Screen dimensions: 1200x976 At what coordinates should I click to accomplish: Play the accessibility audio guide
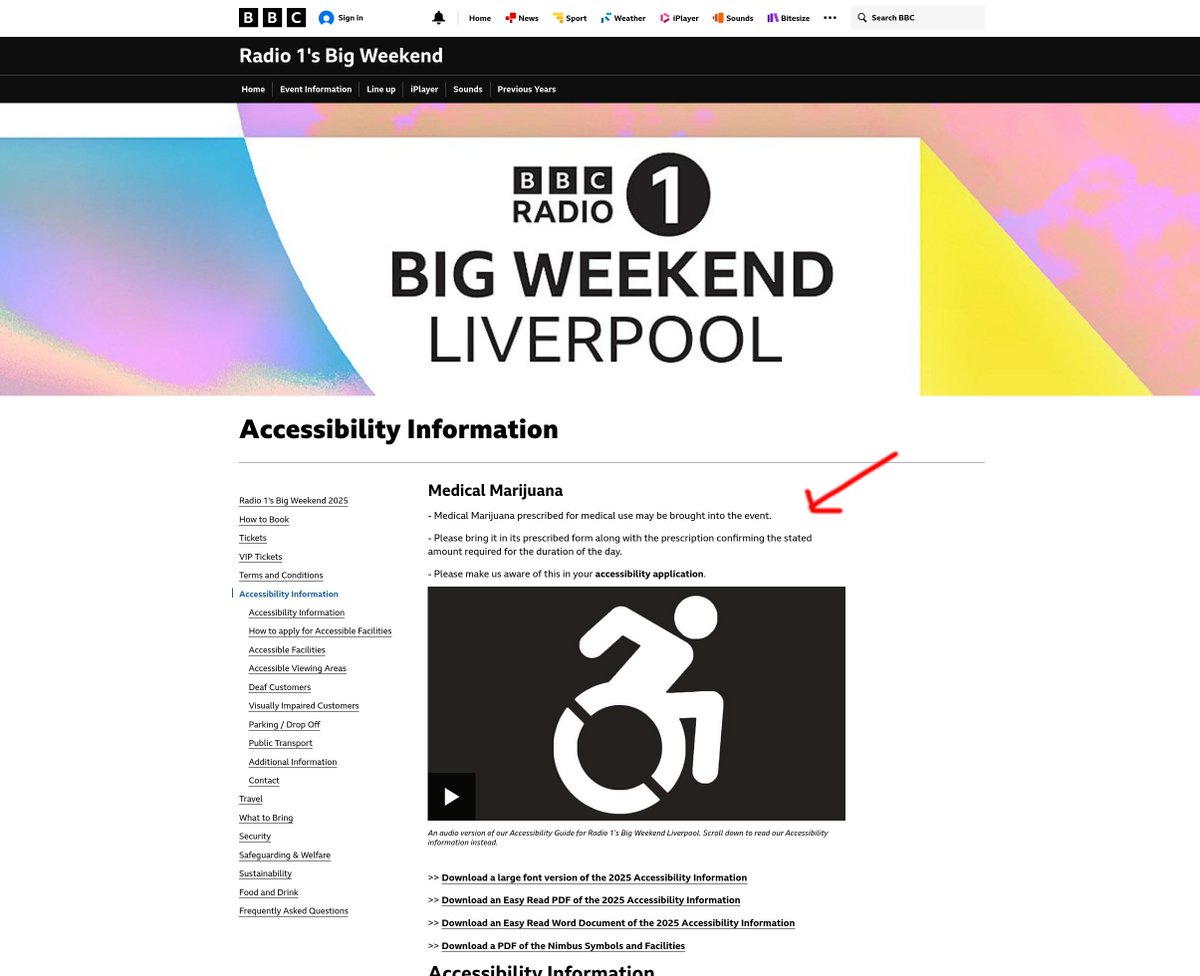pyautogui.click(x=451, y=796)
